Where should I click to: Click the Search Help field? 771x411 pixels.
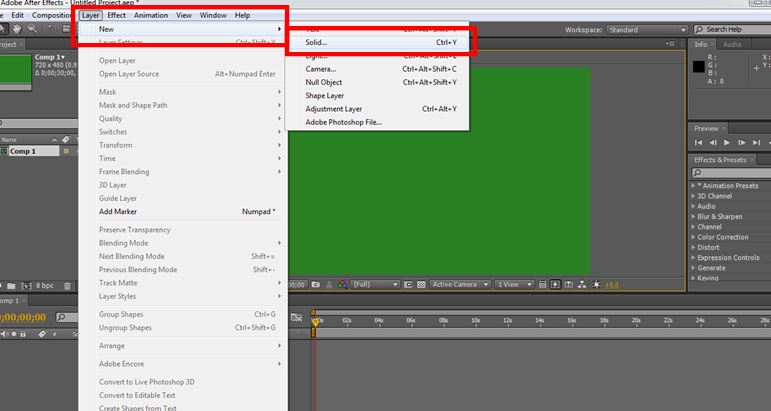[733, 29]
